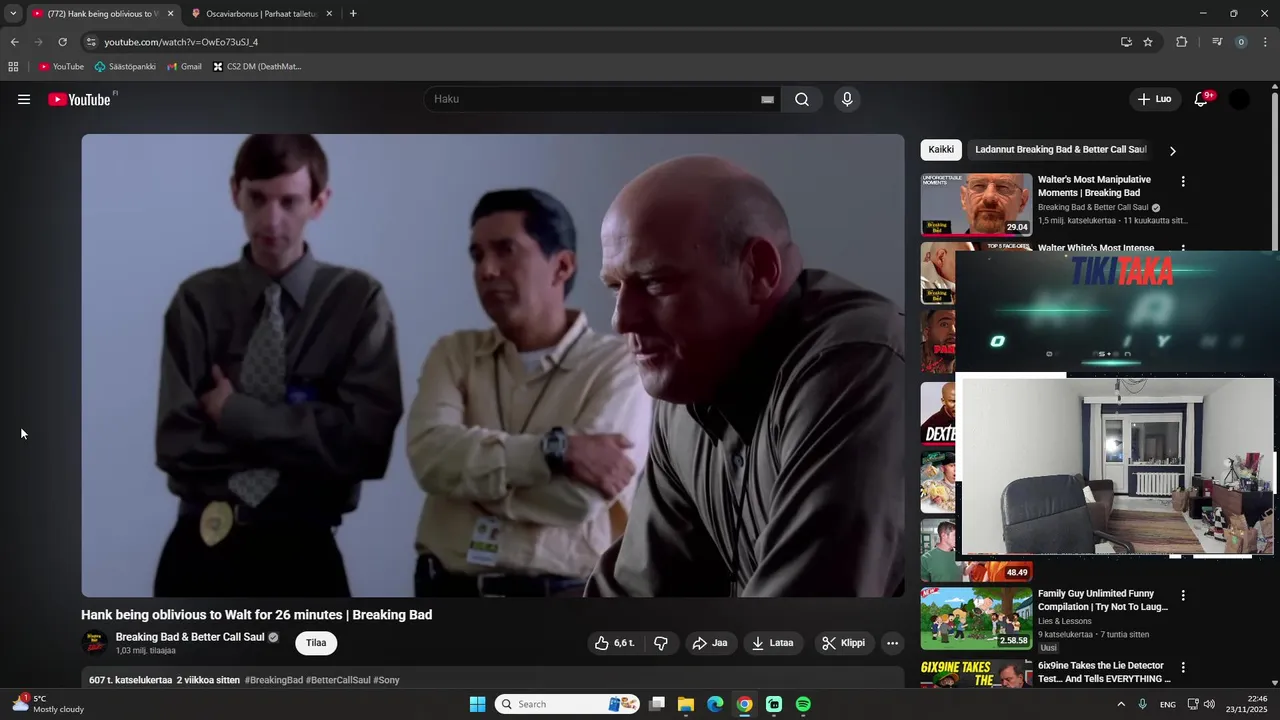
Task: Open options for Family Guy Unlimited Funny Compilation
Action: [x=1183, y=596]
